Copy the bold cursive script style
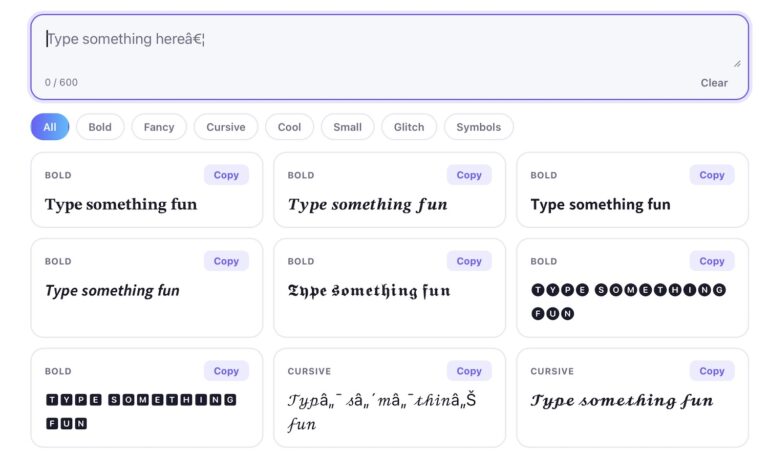The image size is (768, 456). (x=712, y=371)
